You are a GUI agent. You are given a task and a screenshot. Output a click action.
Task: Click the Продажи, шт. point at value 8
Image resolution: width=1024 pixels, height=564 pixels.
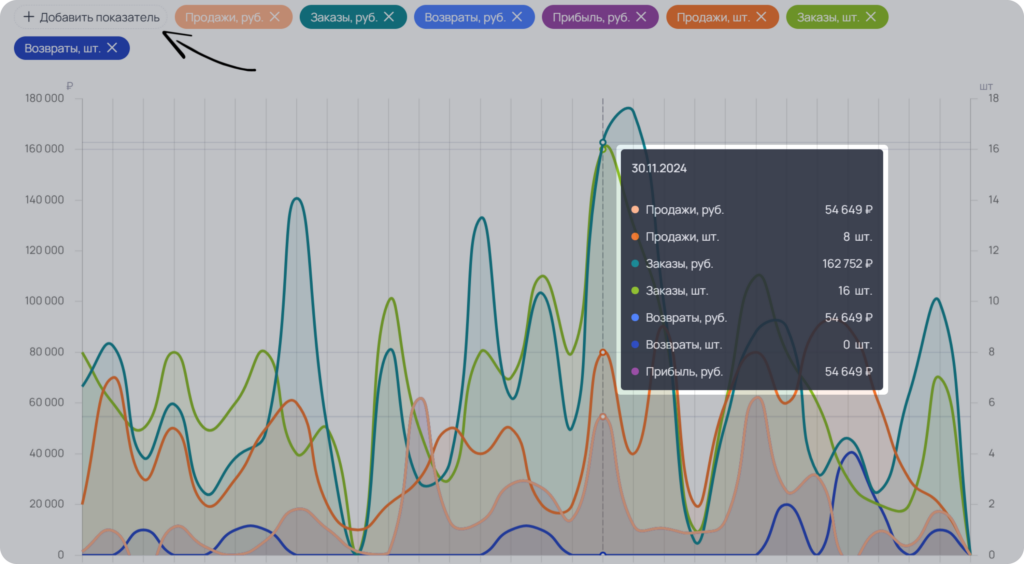603,352
